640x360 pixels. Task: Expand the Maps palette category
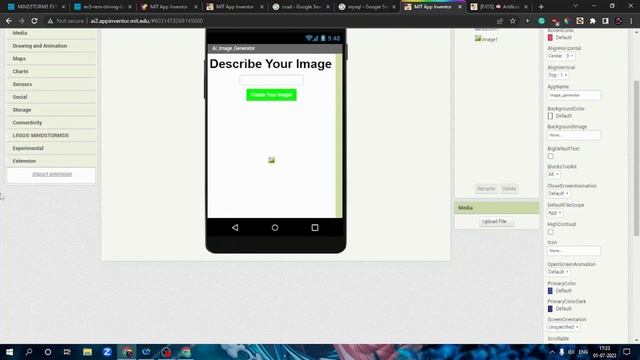[x=51, y=59]
